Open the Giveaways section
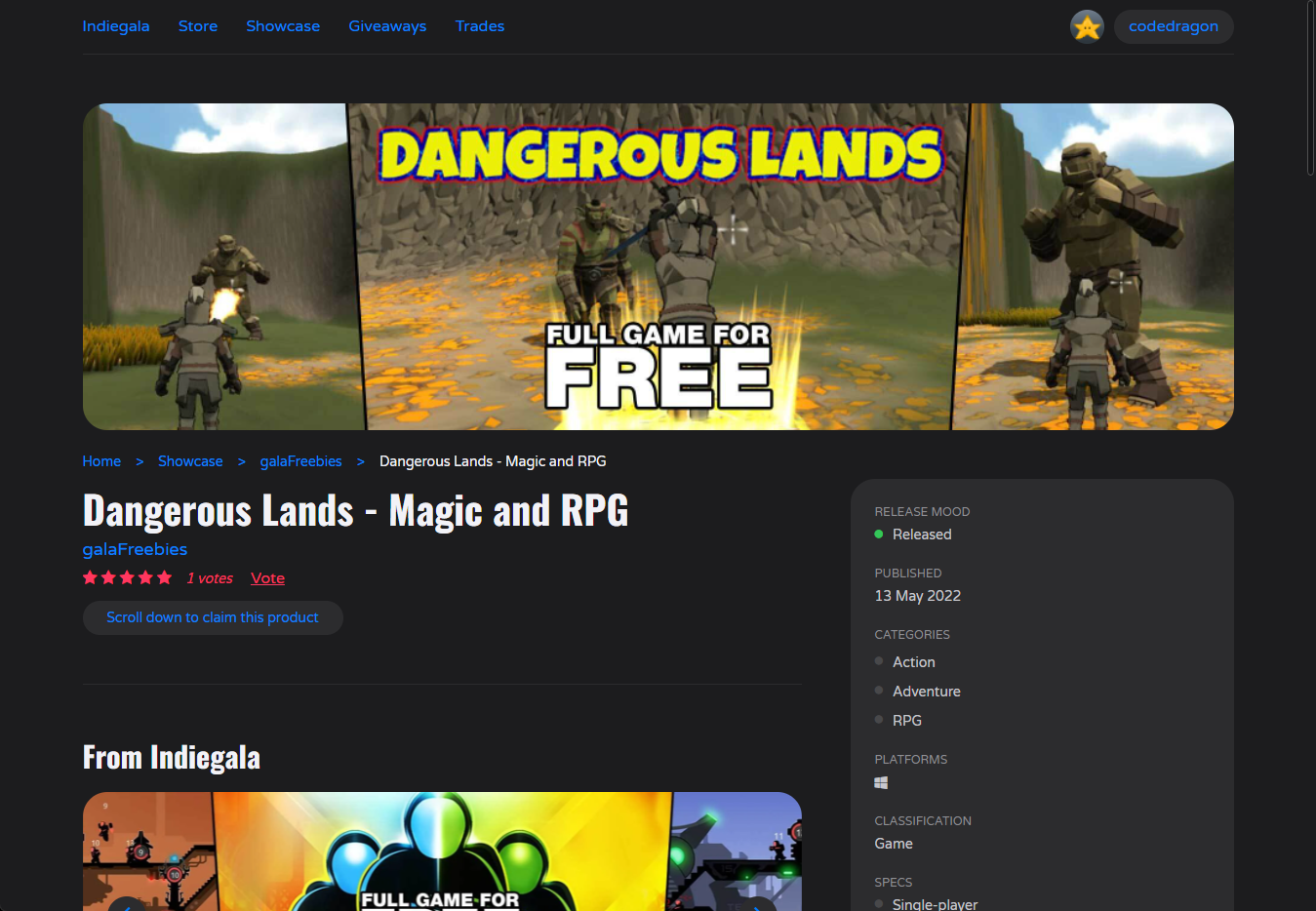This screenshot has width=1316, height=911. (387, 26)
